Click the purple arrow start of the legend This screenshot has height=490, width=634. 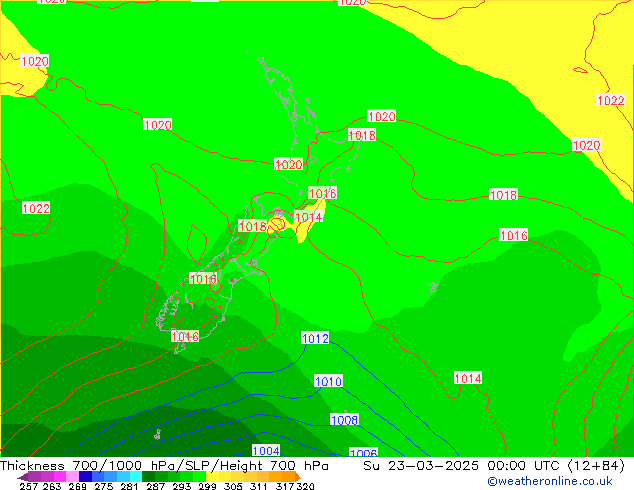pyautogui.click(x=23, y=476)
